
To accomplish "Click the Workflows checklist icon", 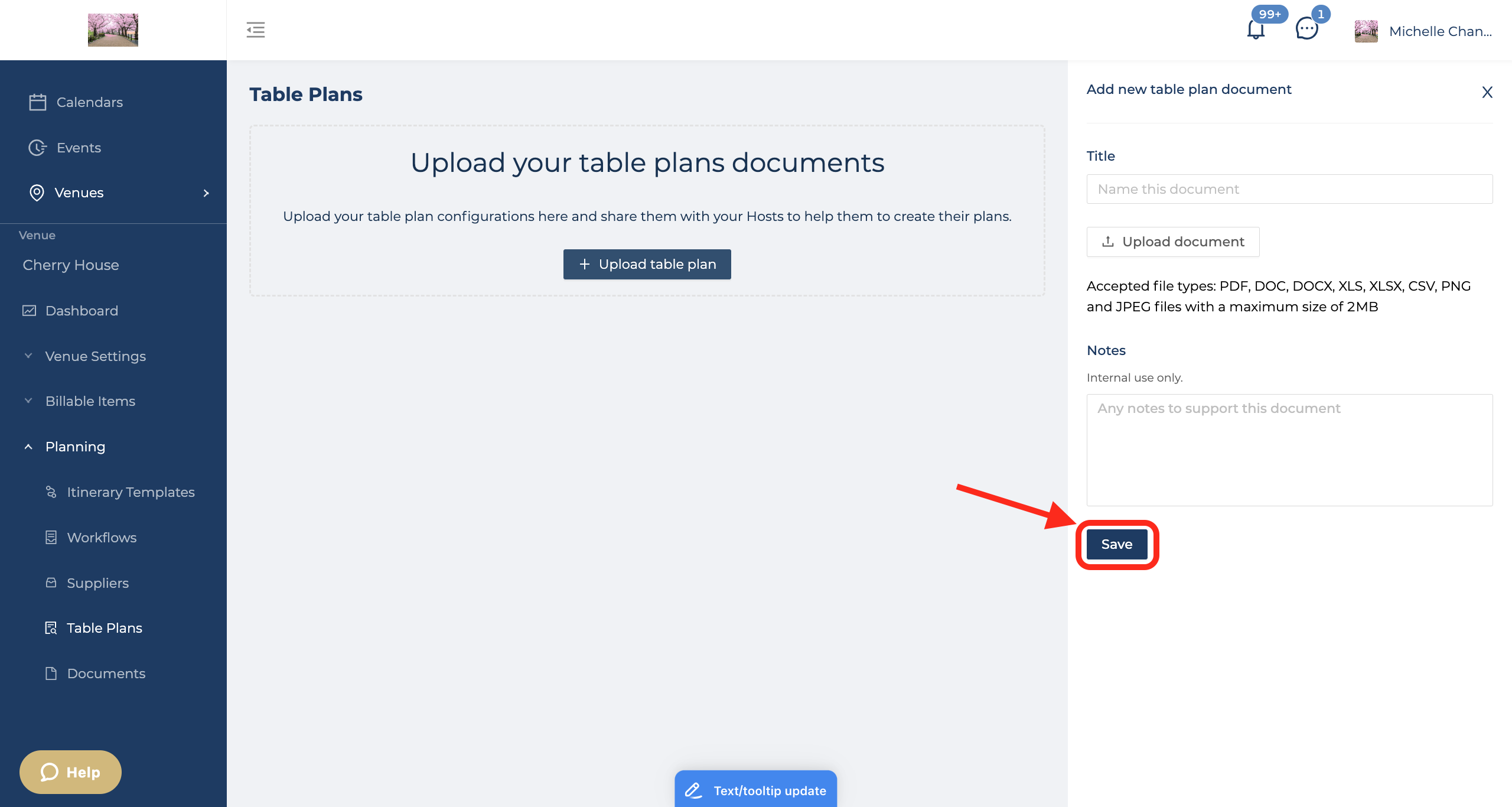I will (51, 538).
